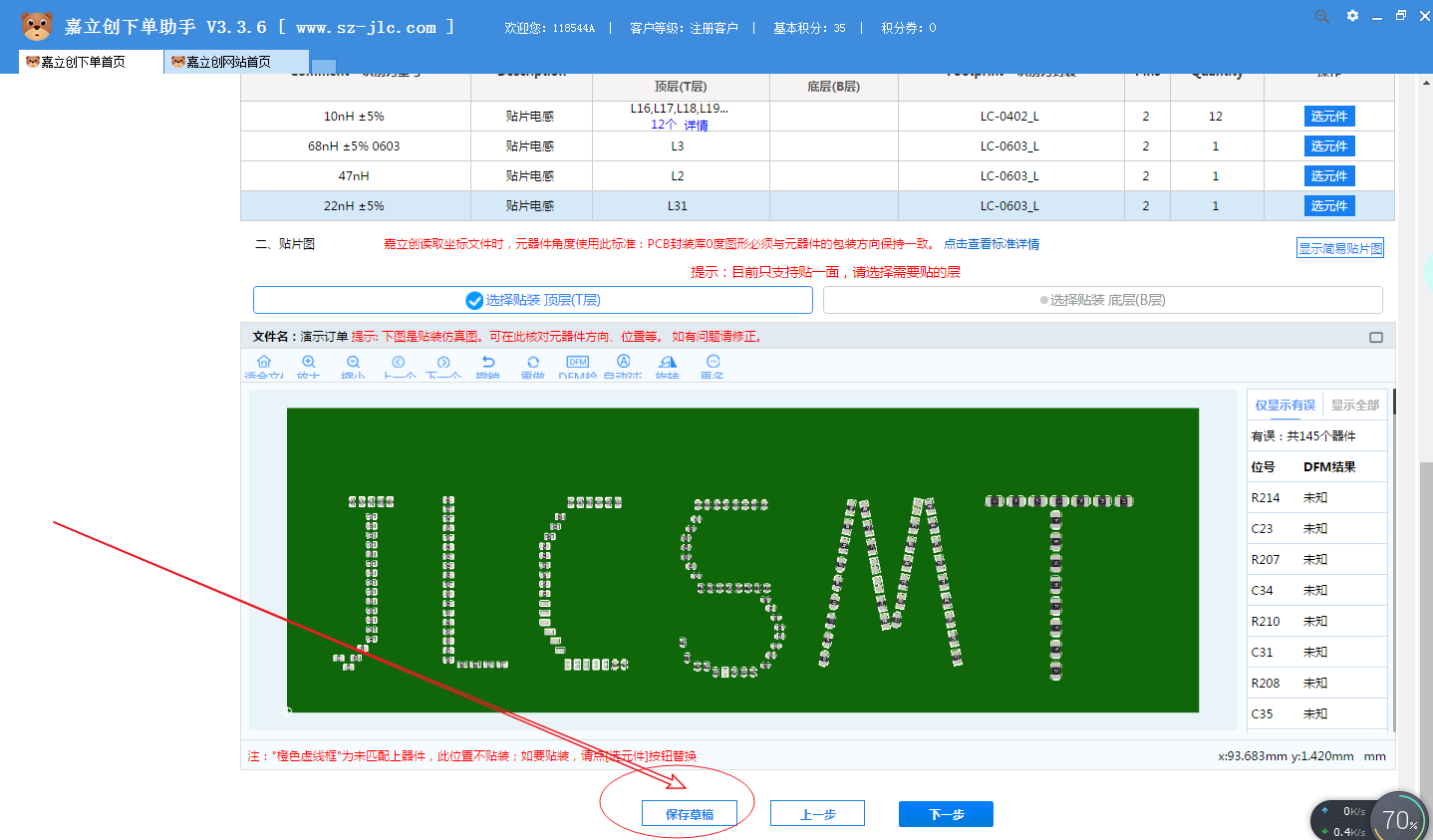Zoom out of the PCB simulation view
The width and height of the screenshot is (1433, 840).
click(354, 364)
